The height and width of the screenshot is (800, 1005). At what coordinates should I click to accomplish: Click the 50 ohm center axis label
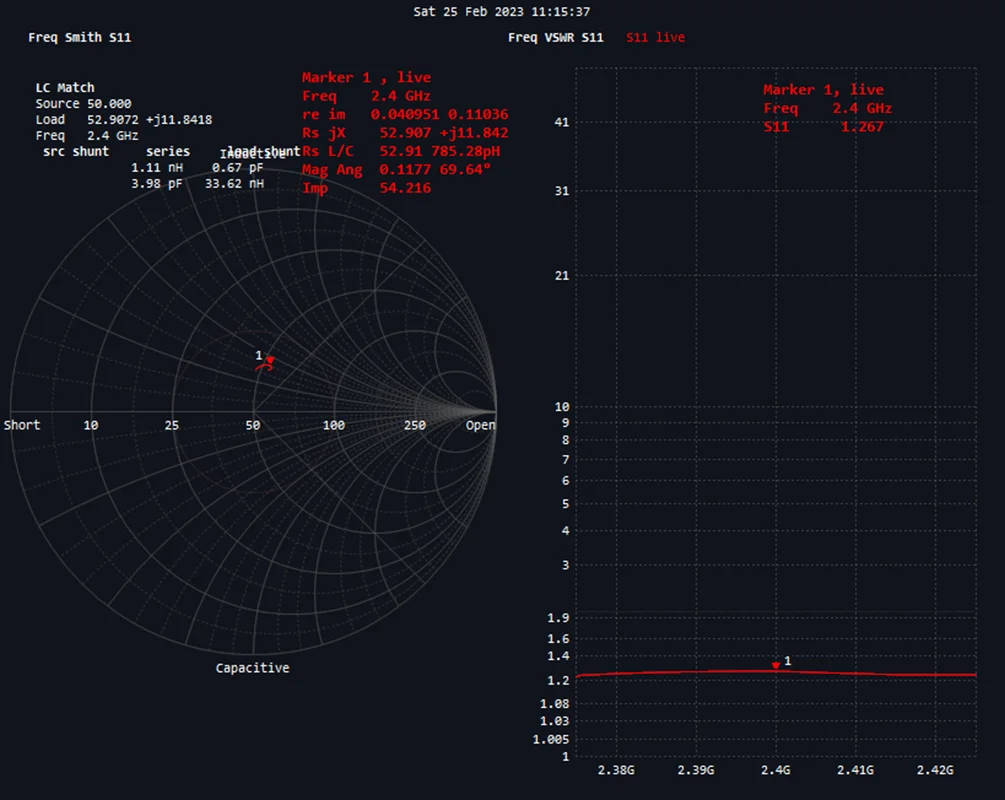253,425
